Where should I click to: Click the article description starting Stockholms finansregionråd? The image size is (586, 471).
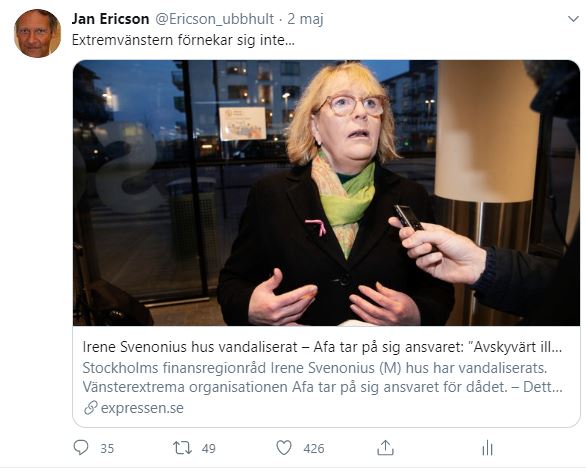pyautogui.click(x=322, y=378)
